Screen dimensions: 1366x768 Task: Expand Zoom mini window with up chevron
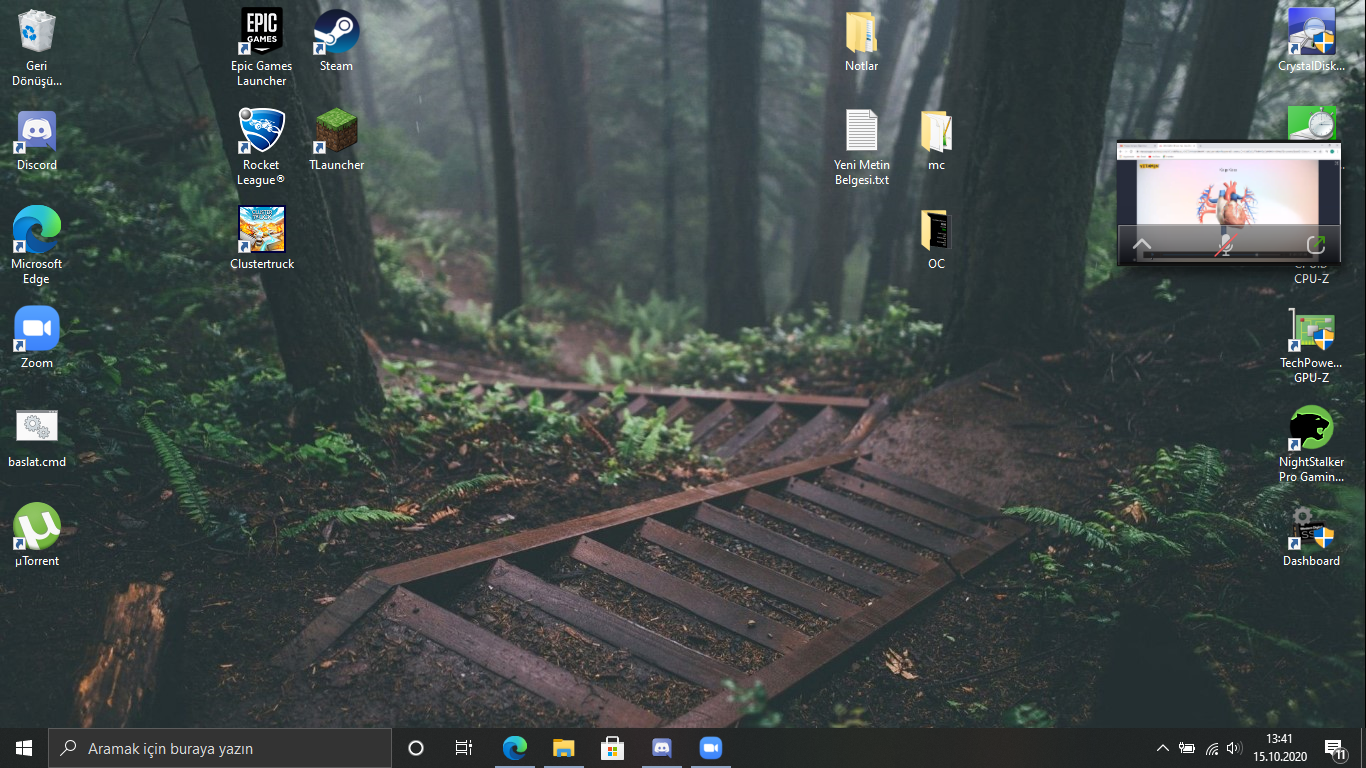coord(1141,245)
